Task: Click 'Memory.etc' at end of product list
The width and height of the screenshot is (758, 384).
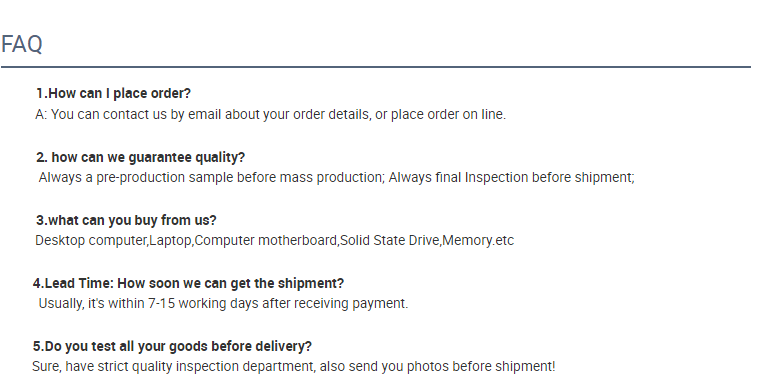Action: coord(478,240)
